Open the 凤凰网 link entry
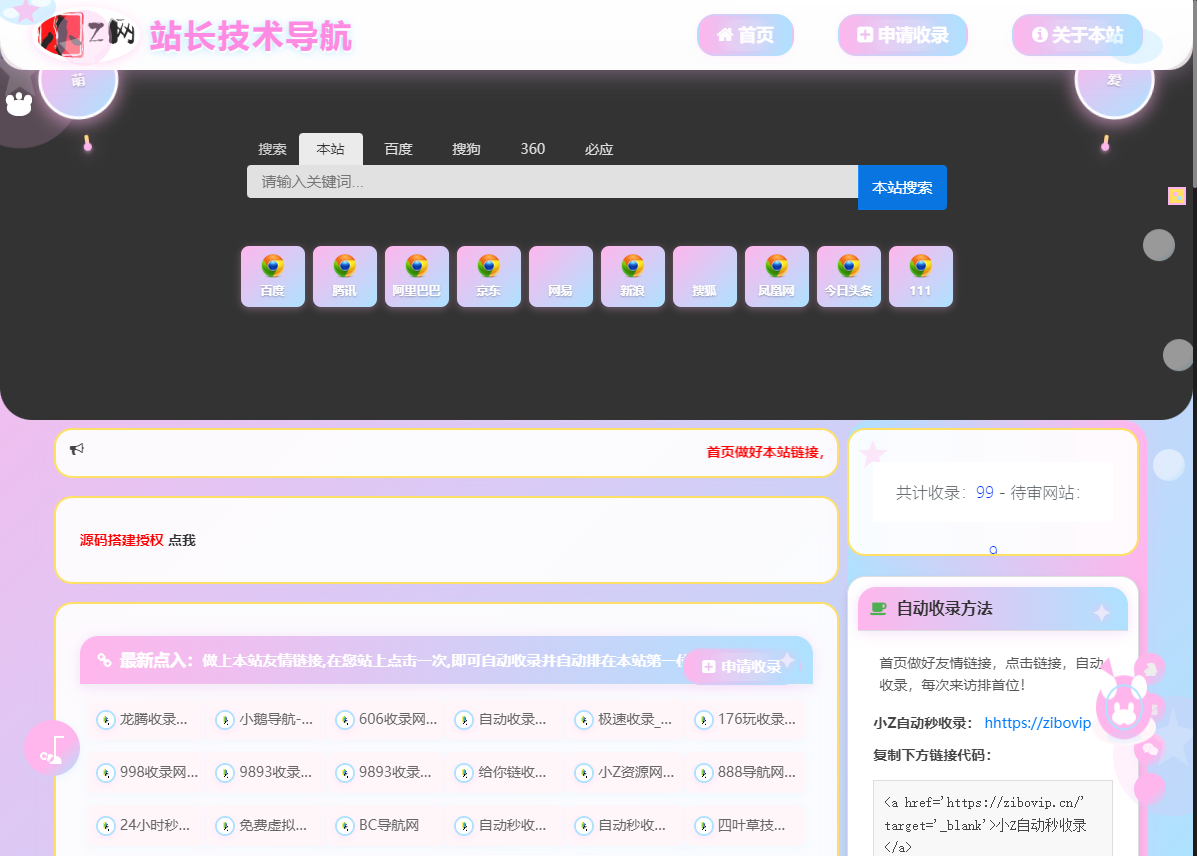Image resolution: width=1197 pixels, height=856 pixels. (x=776, y=276)
